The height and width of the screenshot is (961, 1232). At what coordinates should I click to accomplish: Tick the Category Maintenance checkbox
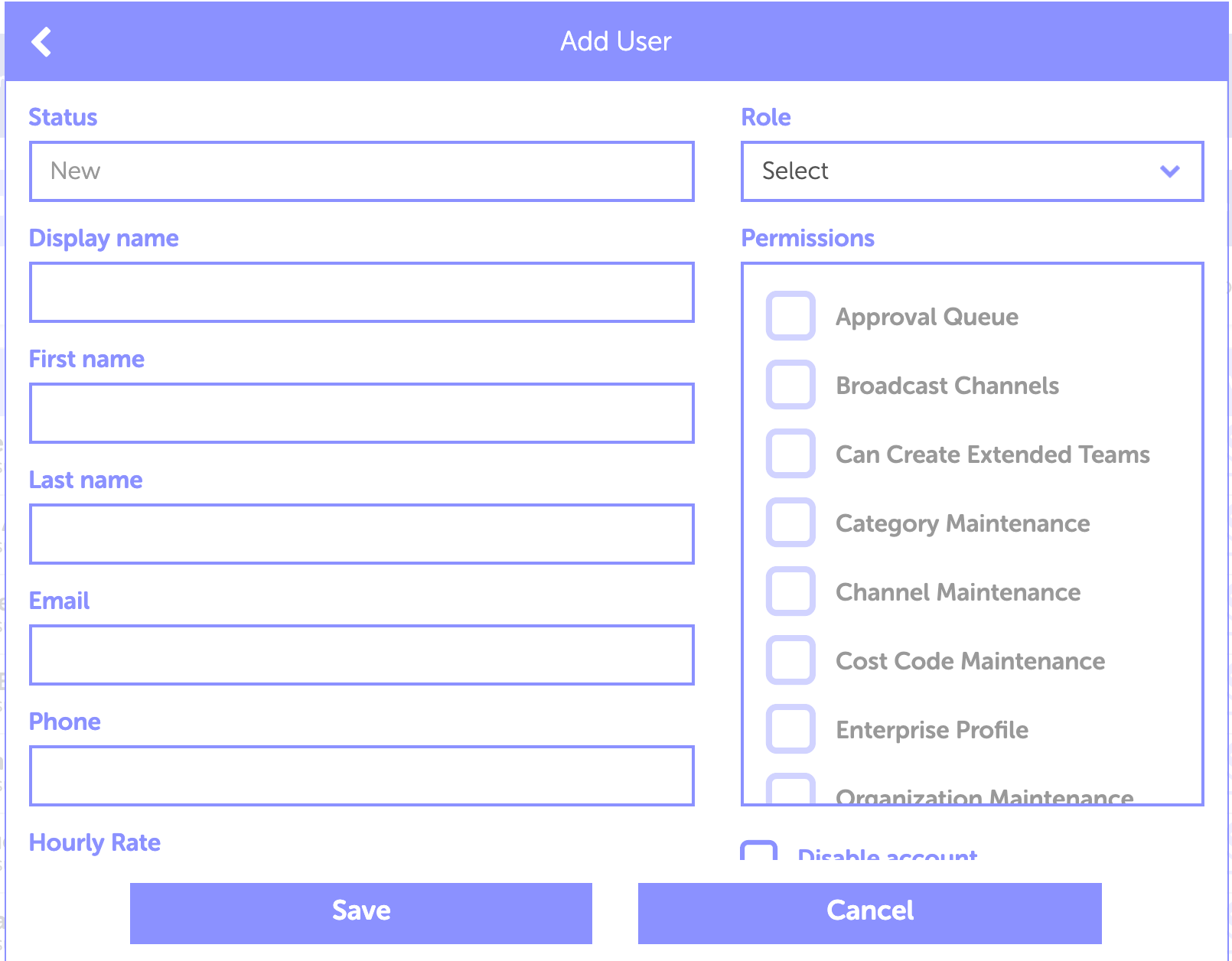pos(790,522)
